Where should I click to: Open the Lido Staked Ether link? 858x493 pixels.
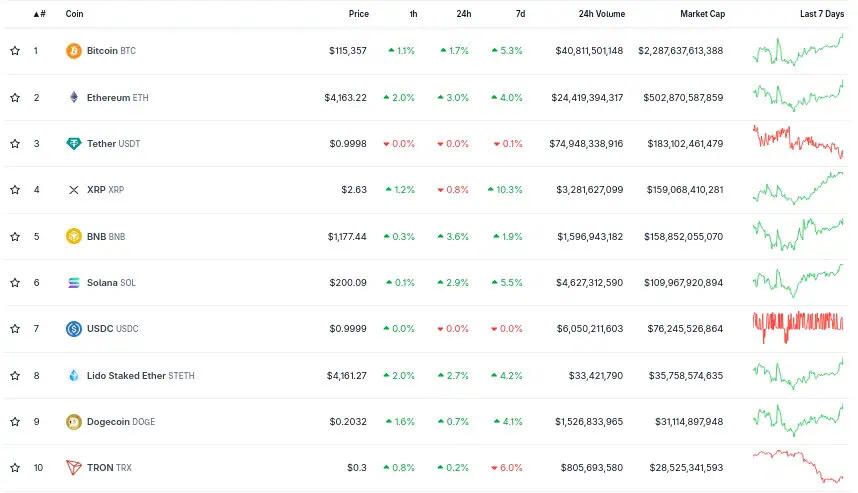tap(126, 375)
